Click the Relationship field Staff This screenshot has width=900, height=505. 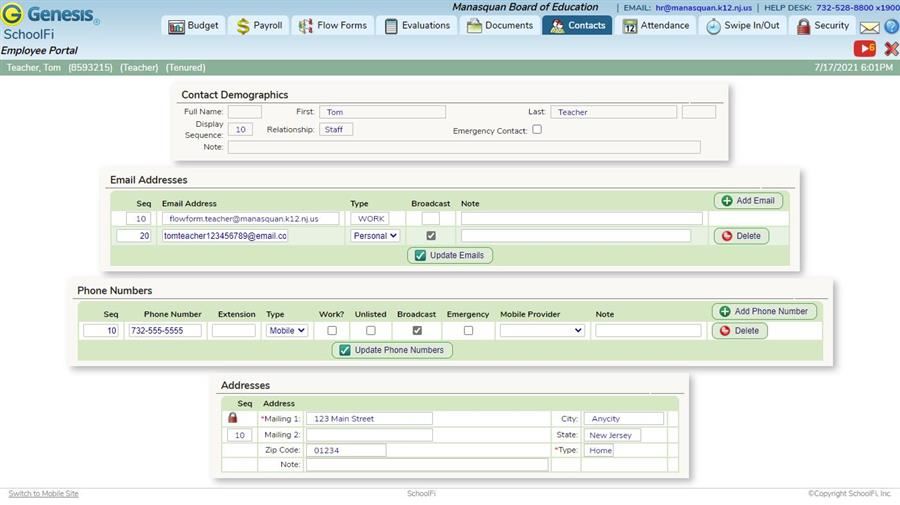point(336,130)
